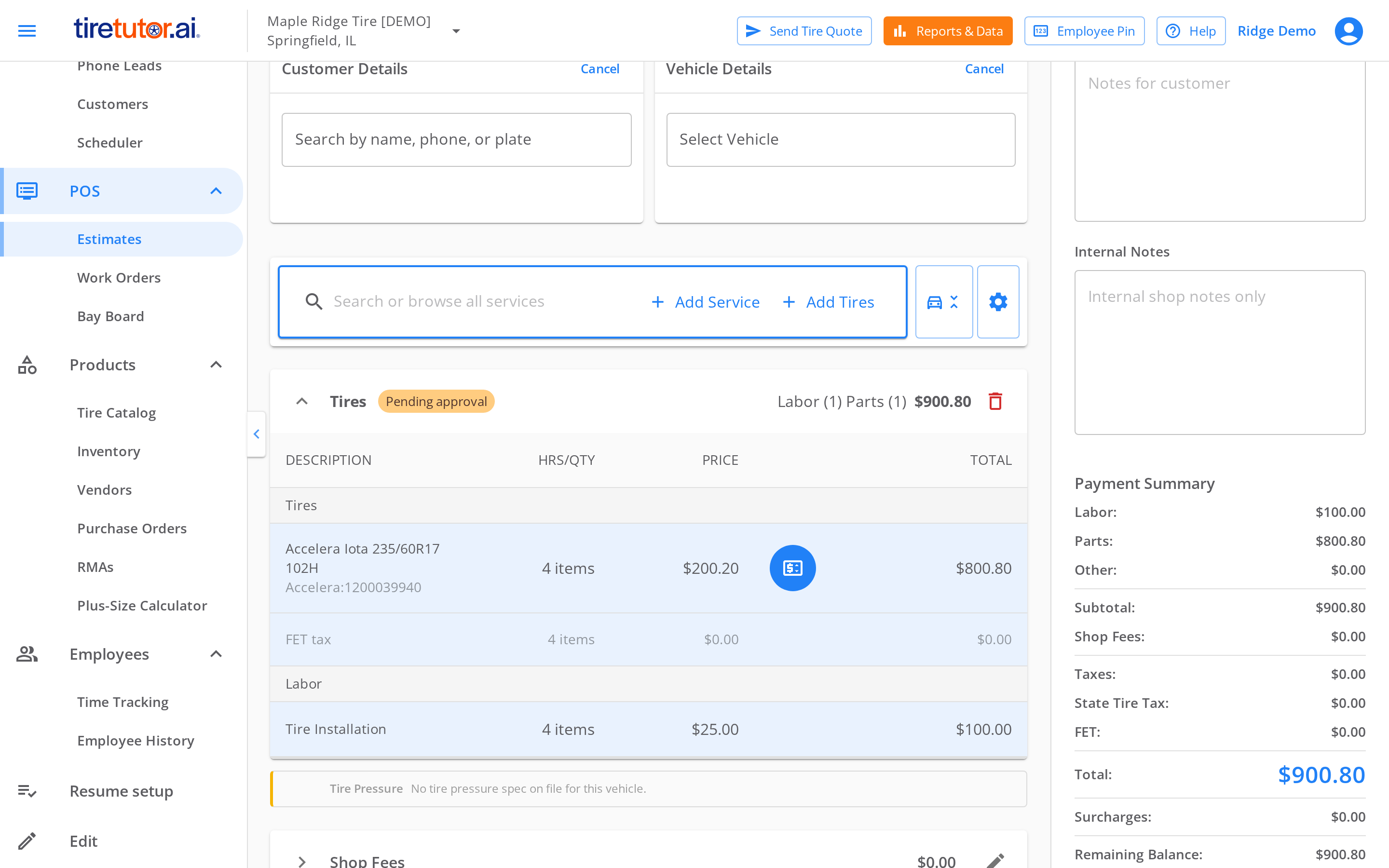
Task: Click the Internal Notes text area
Action: pyautogui.click(x=1220, y=352)
